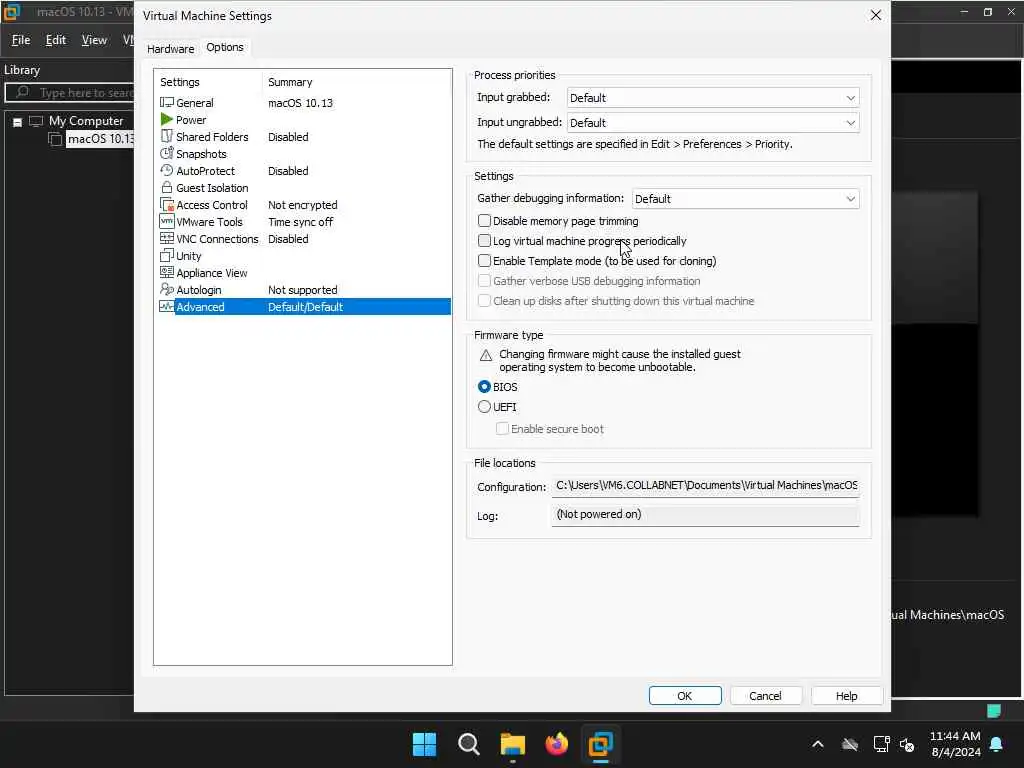Enable Template mode checkbox
This screenshot has width=1024, height=768.
pyautogui.click(x=484, y=261)
